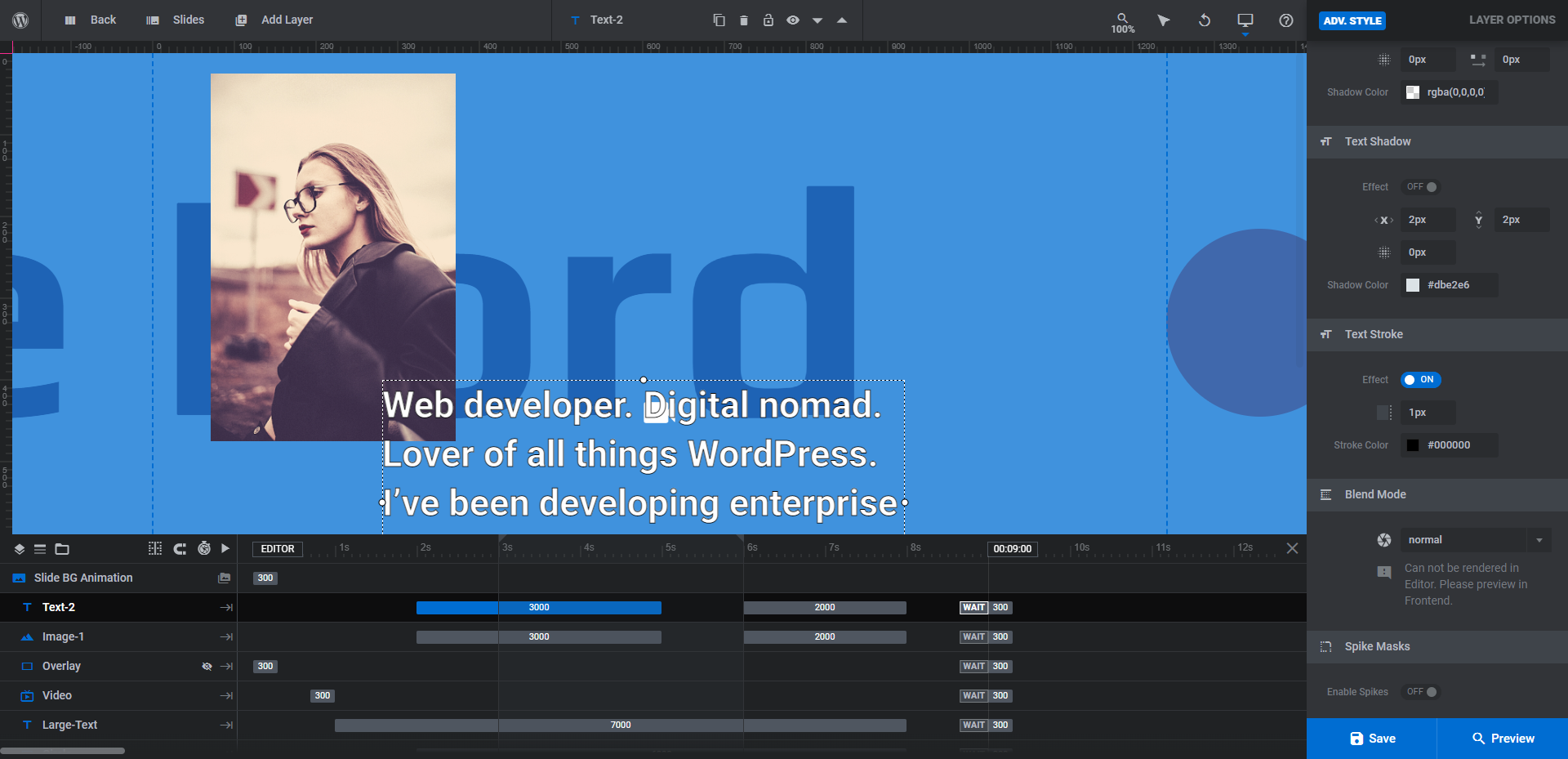Open the desktop device view switcher

pos(1245,20)
